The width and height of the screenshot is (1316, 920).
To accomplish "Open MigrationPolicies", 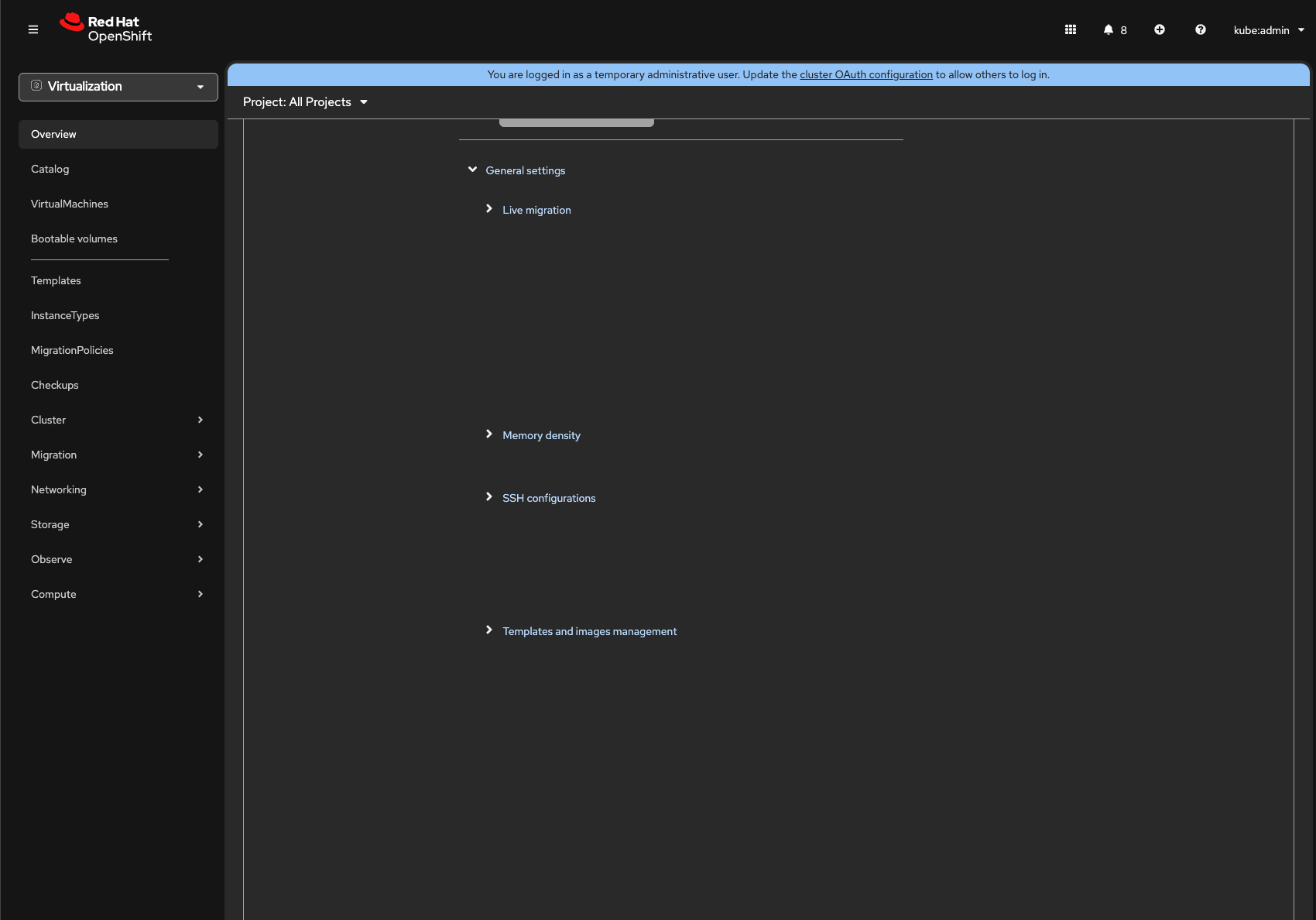I will tap(118, 350).
